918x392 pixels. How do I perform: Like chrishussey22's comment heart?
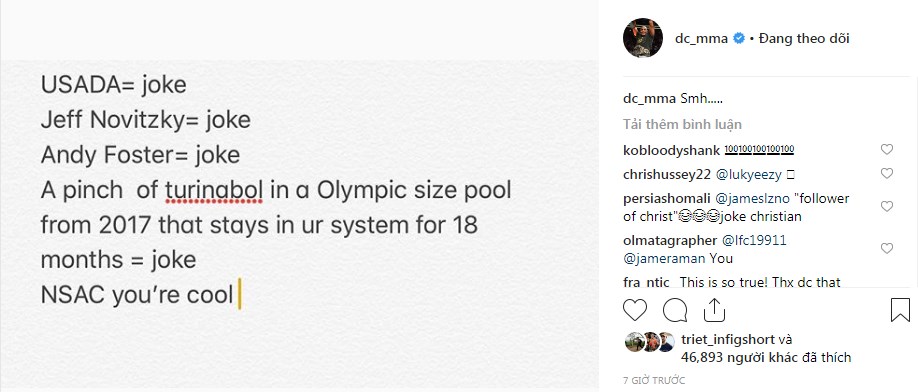point(887,174)
